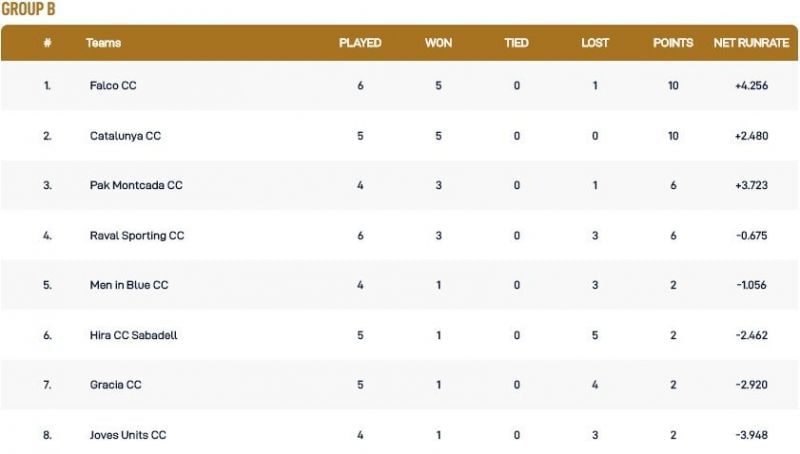Open the Falco CC team link
This screenshot has width=800, height=454.
click(113, 86)
